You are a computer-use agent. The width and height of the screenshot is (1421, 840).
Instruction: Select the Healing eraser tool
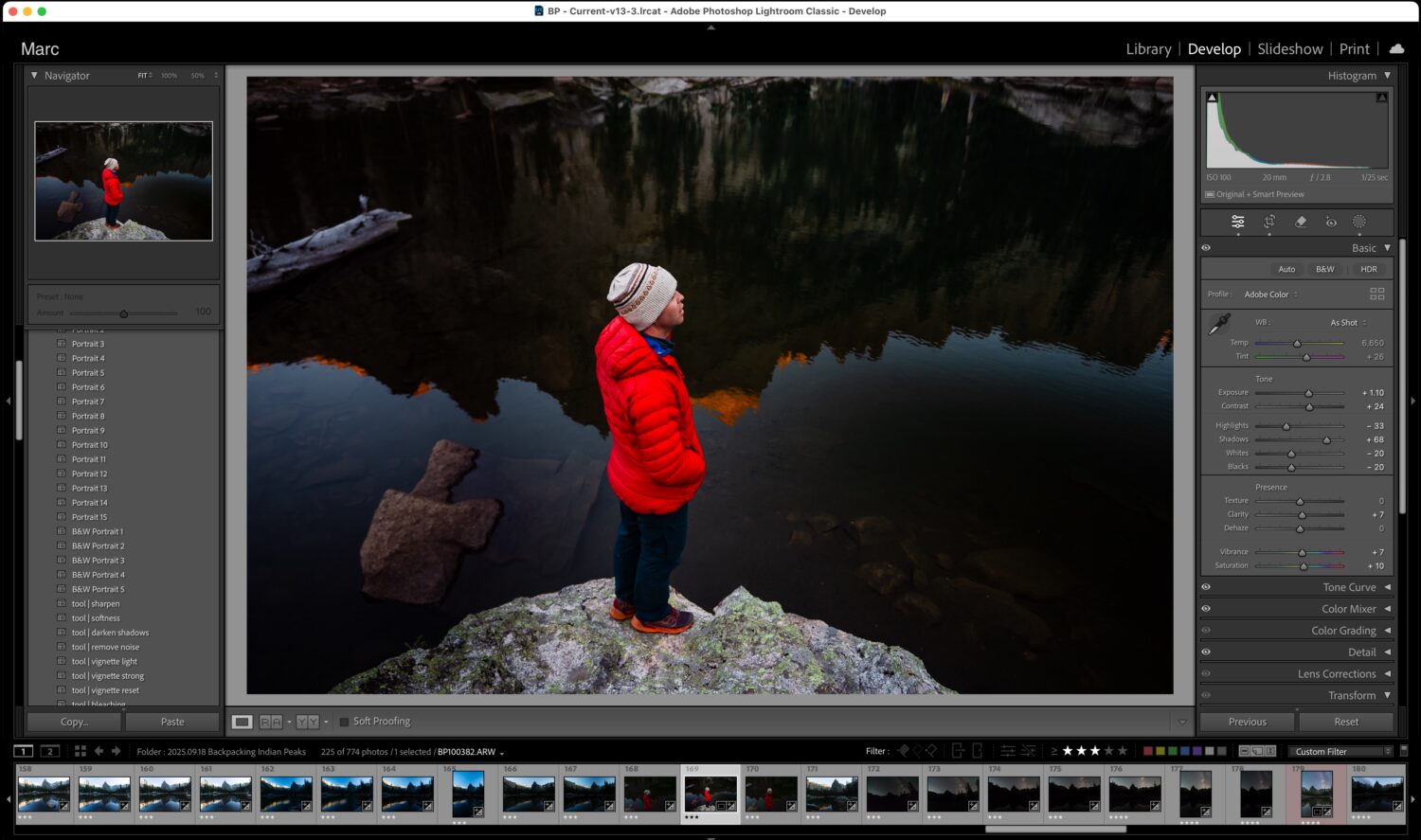click(1301, 222)
